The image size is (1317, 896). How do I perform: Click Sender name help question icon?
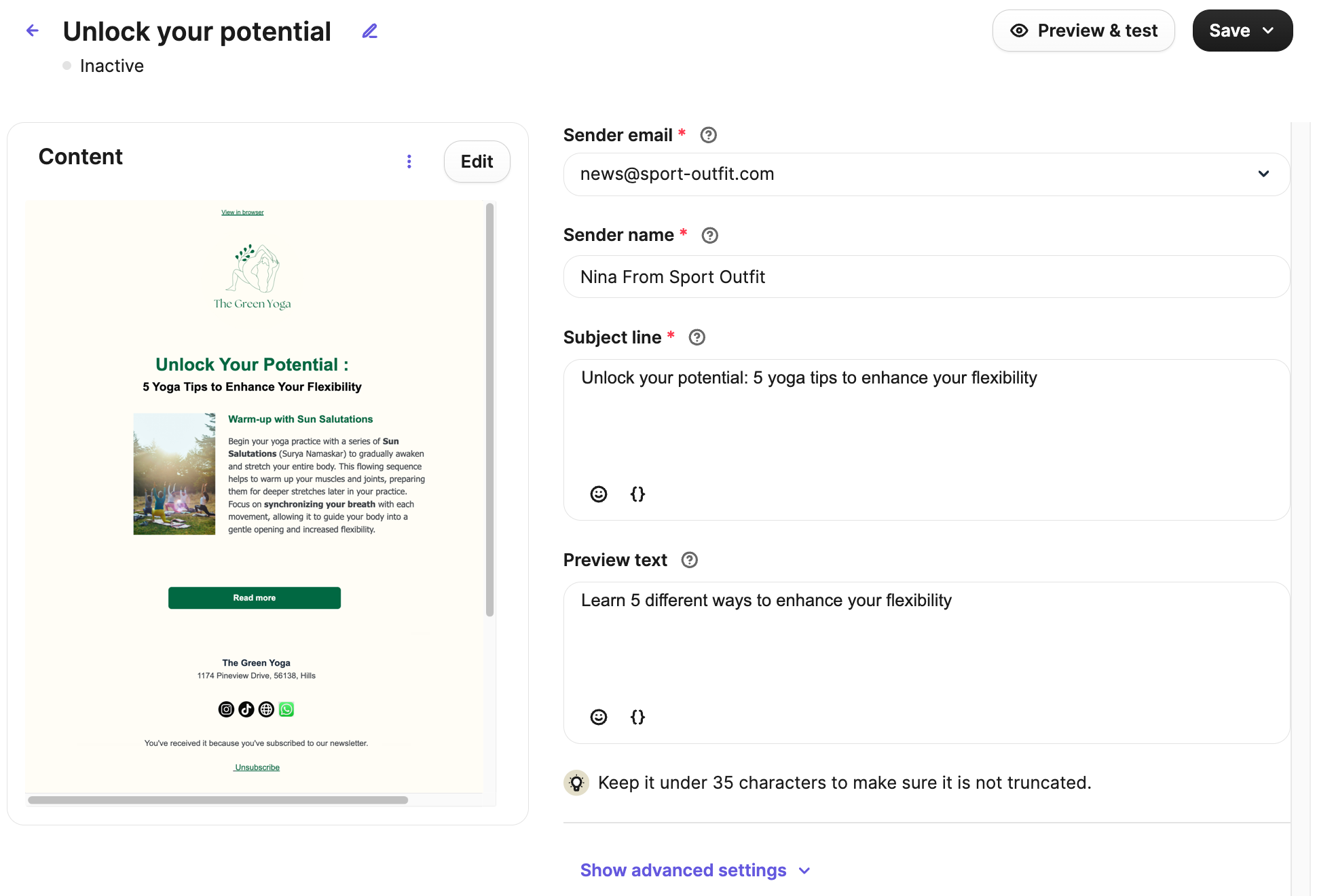[x=709, y=236]
